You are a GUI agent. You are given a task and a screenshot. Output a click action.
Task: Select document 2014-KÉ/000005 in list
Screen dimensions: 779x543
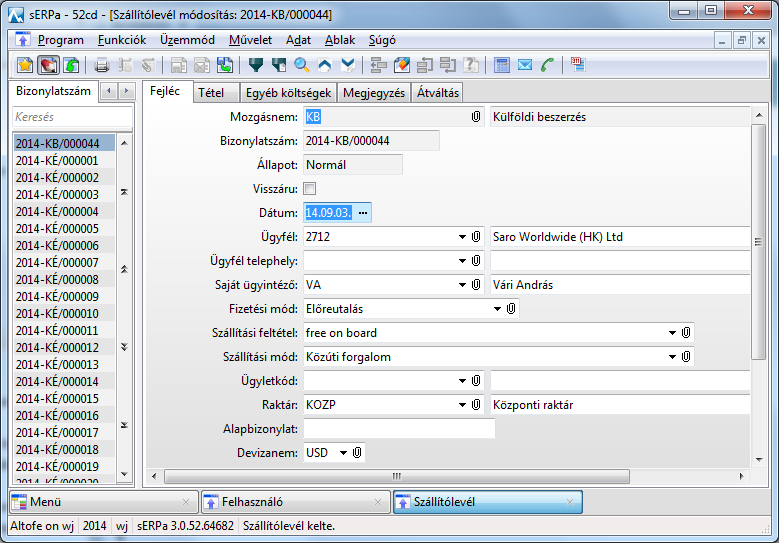pyautogui.click(x=57, y=229)
